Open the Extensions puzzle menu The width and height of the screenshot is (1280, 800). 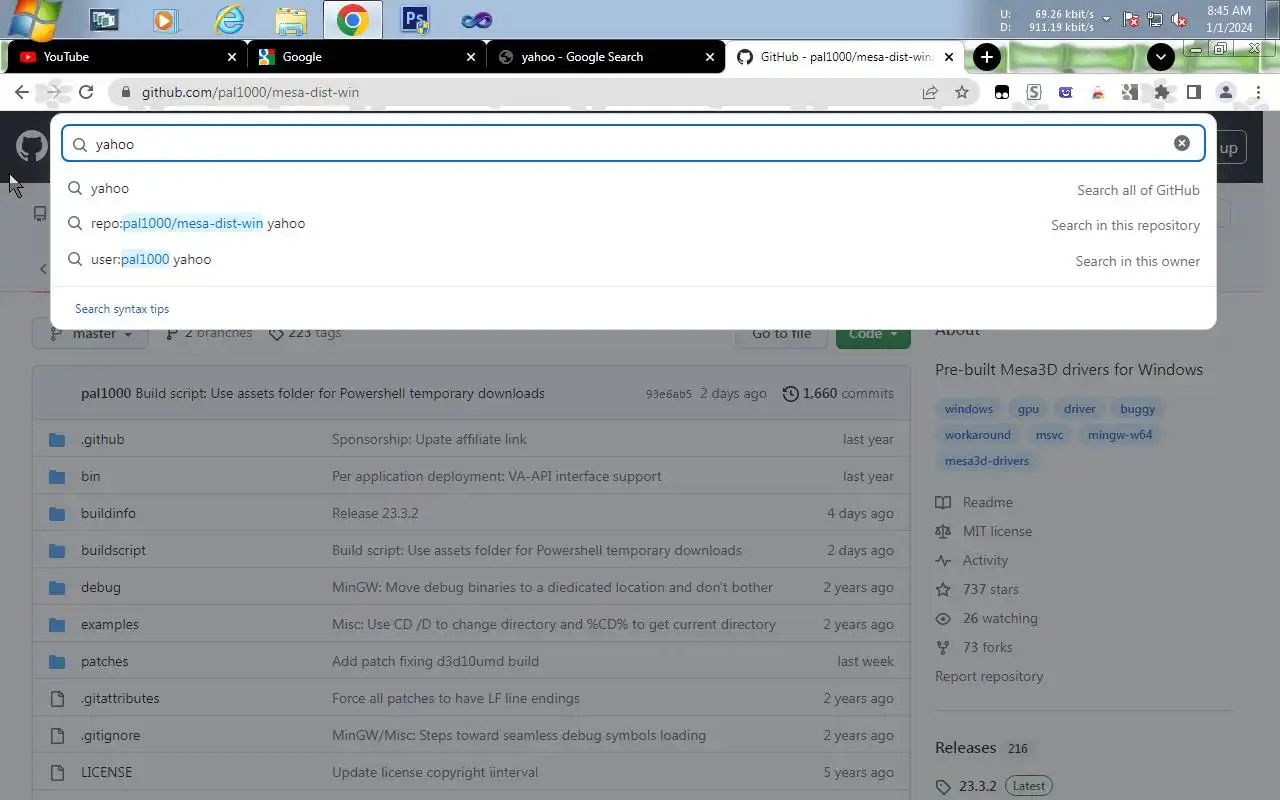click(1162, 92)
